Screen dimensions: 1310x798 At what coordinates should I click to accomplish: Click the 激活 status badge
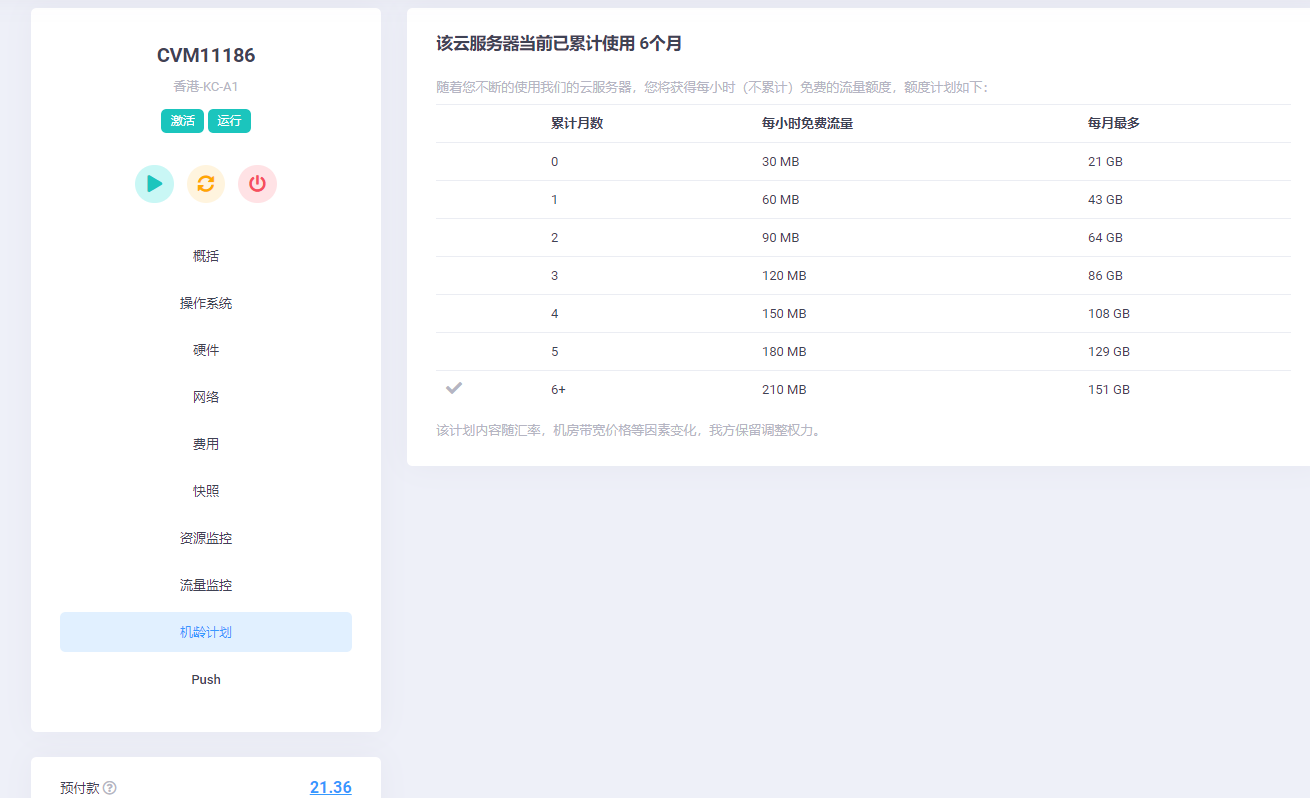183,121
